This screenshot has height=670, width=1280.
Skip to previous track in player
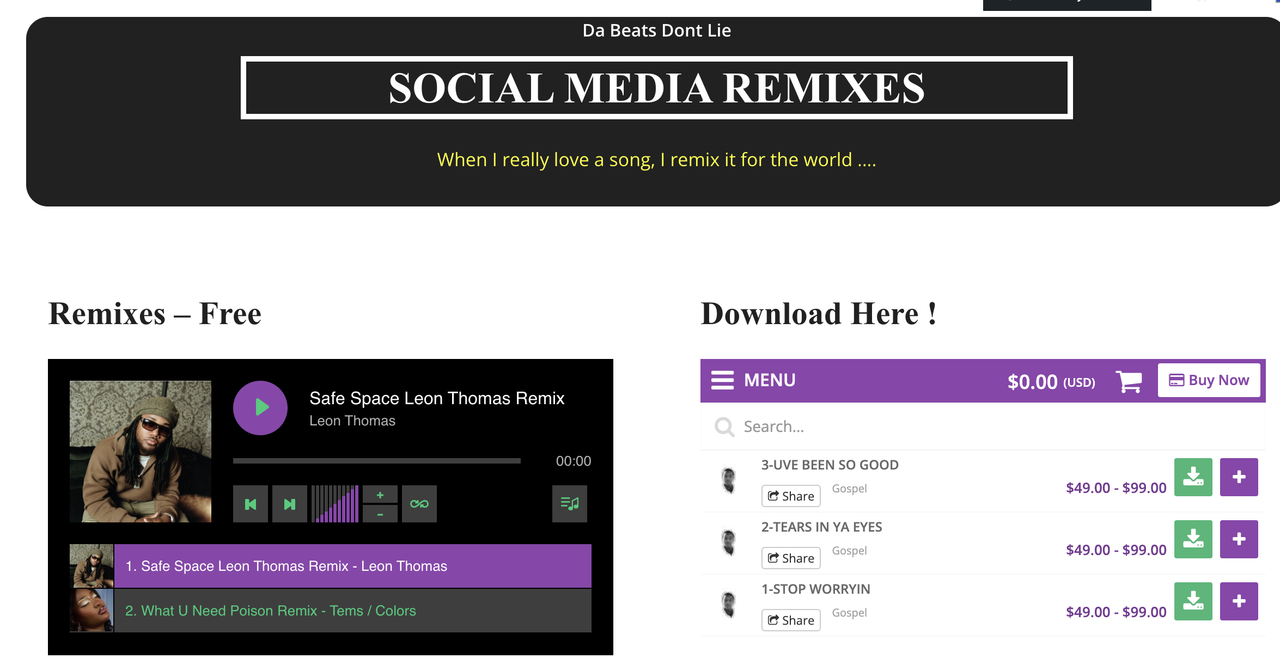tap(250, 504)
